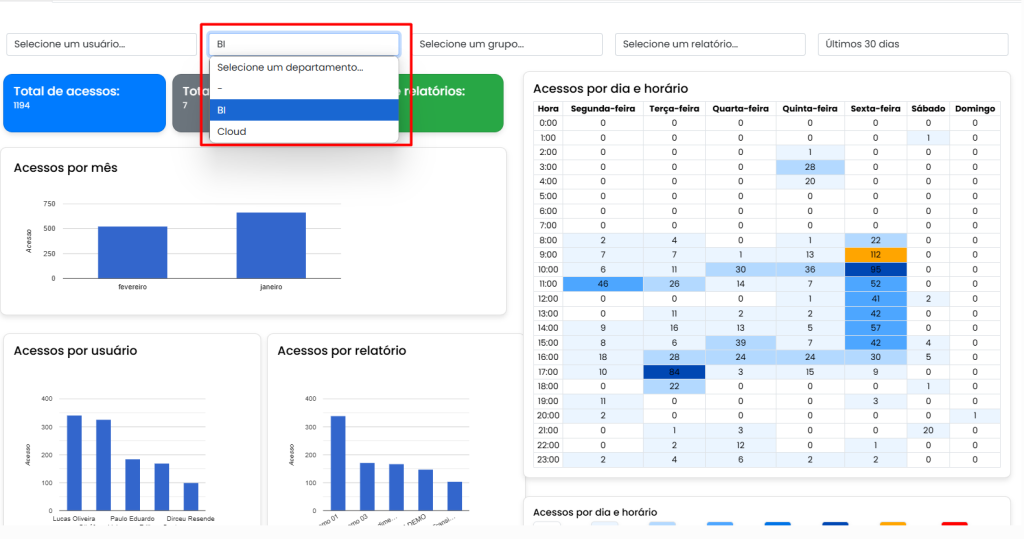The image size is (1024, 539).
Task: Click the orange legend color swatch
Action: (893, 525)
